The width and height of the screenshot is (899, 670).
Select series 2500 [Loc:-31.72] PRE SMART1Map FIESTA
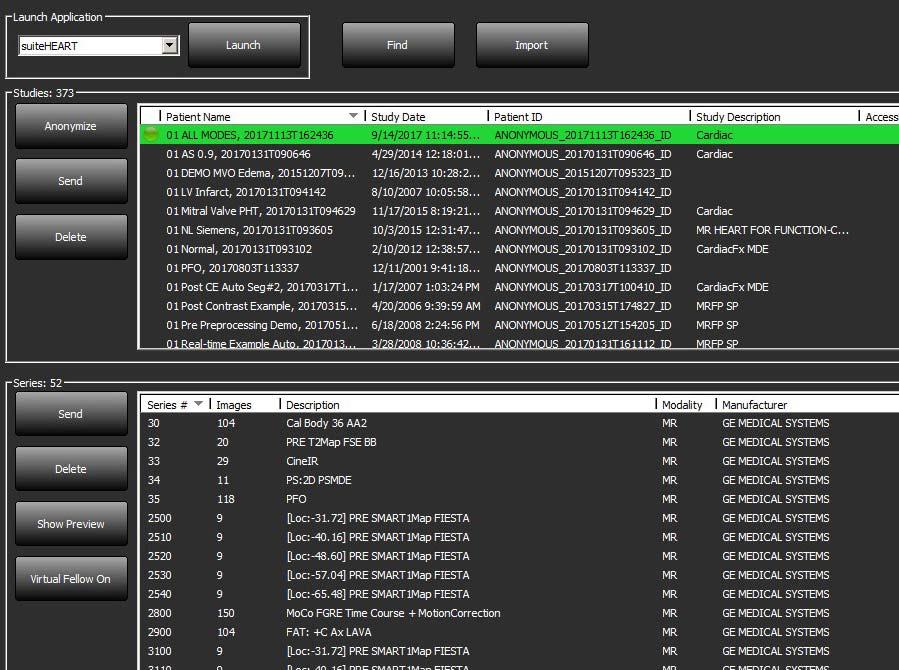[x=519, y=518]
